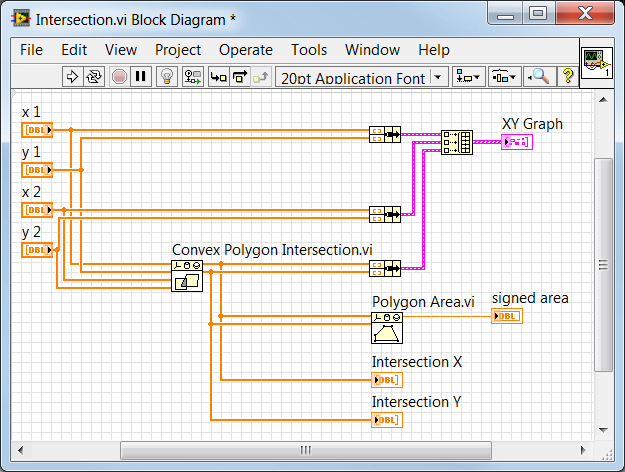This screenshot has width=625, height=472.
Task: Select the Intersection Y indicator terminal
Action: pos(387,420)
